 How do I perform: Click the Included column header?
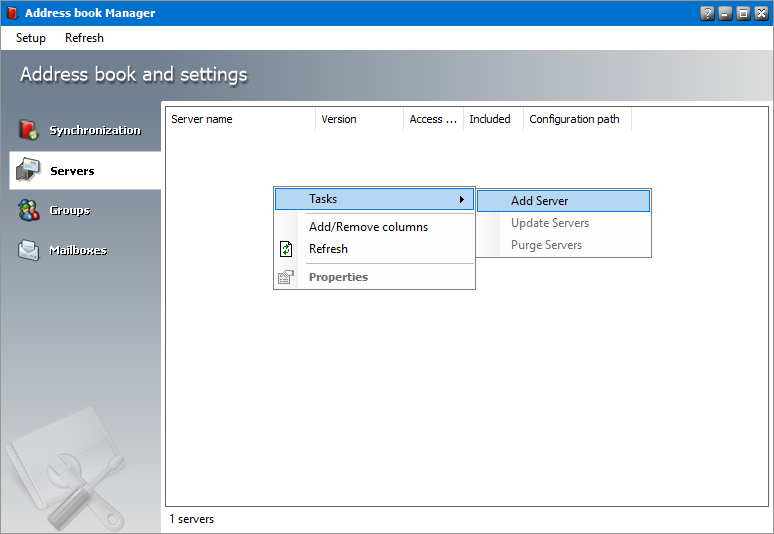[x=492, y=119]
